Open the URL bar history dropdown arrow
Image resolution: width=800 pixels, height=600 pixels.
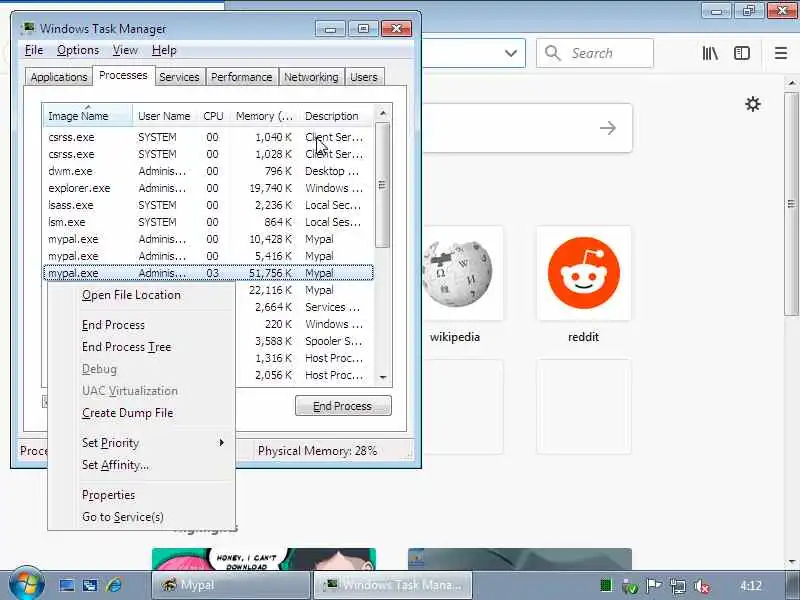(x=511, y=53)
